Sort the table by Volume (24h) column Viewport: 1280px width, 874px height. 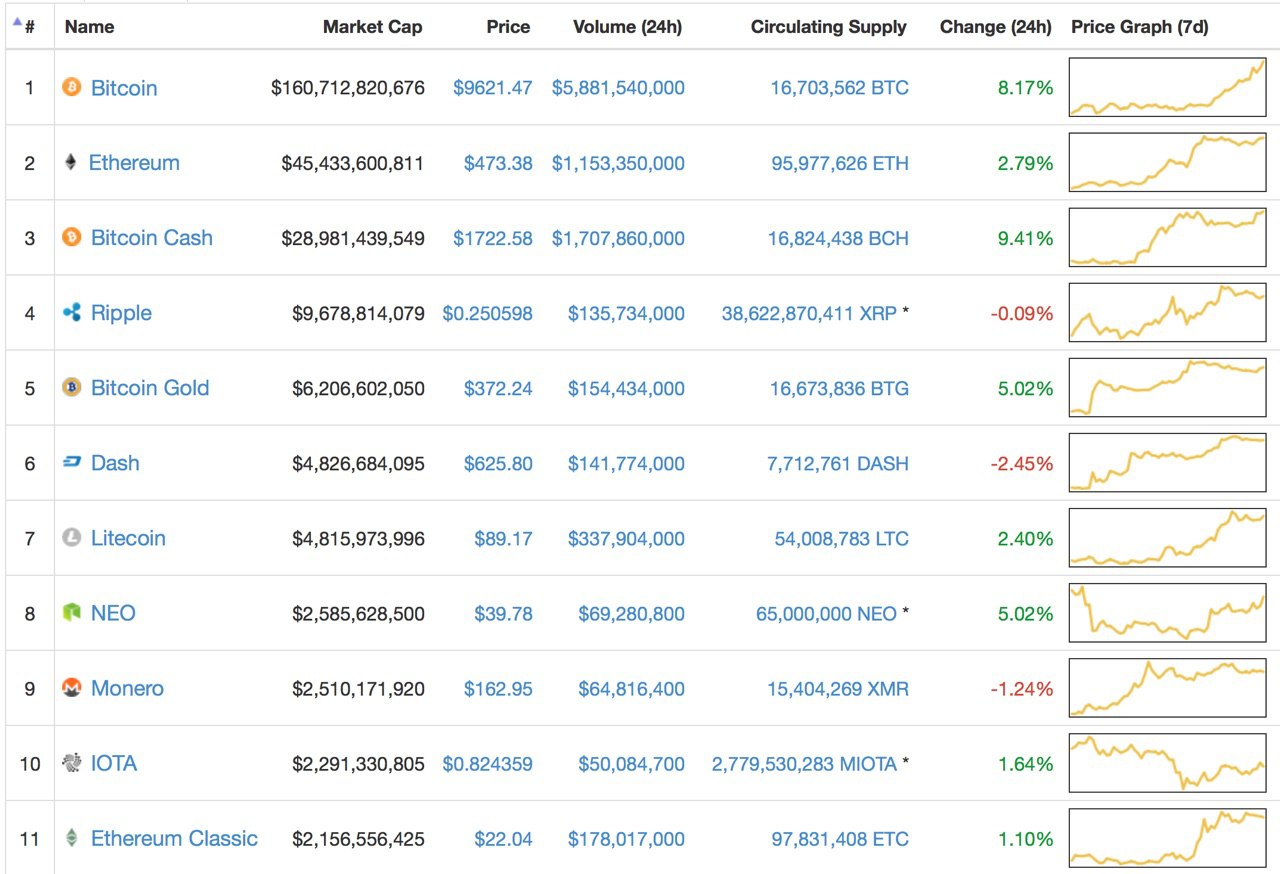click(x=627, y=27)
